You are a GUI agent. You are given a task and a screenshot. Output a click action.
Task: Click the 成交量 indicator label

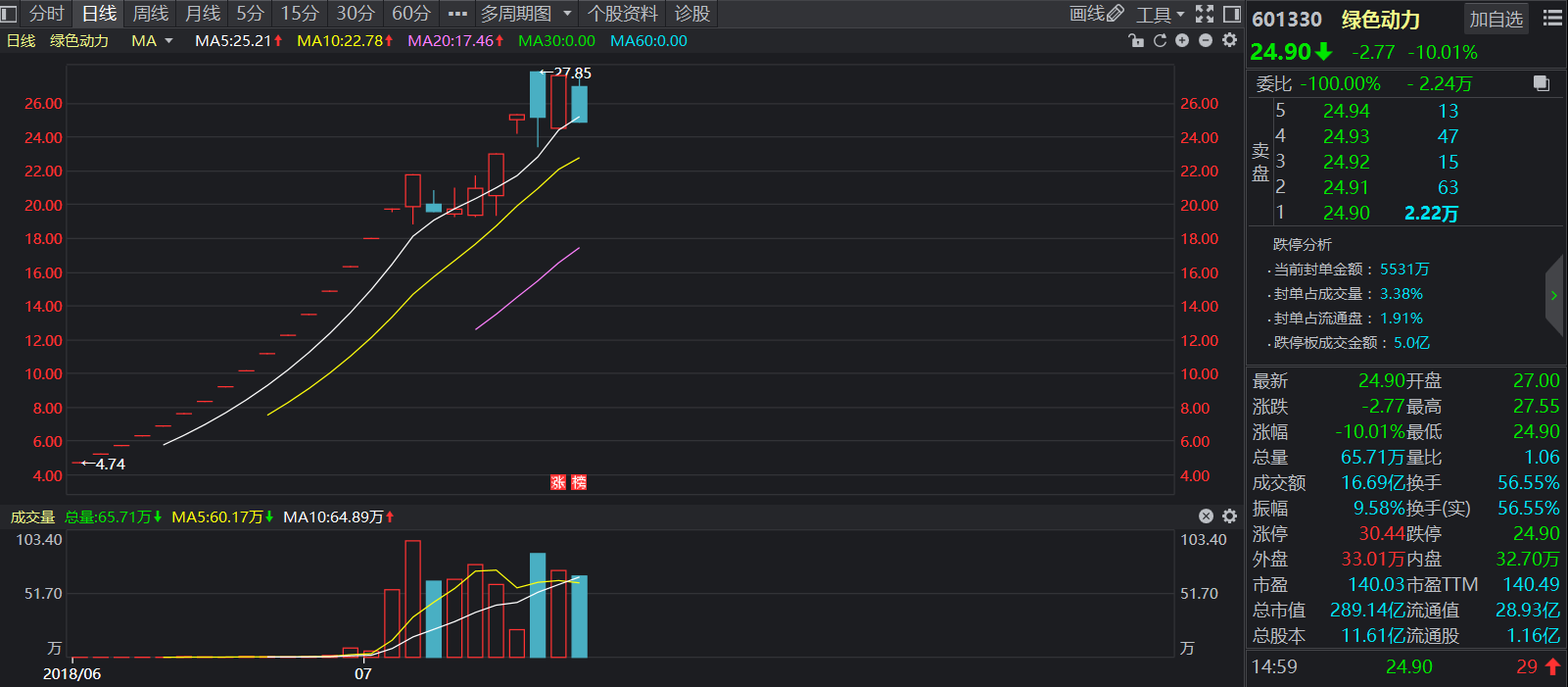point(32,516)
